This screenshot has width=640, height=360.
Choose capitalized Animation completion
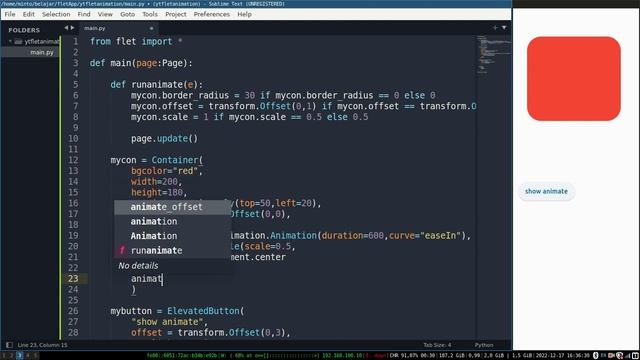172,236
